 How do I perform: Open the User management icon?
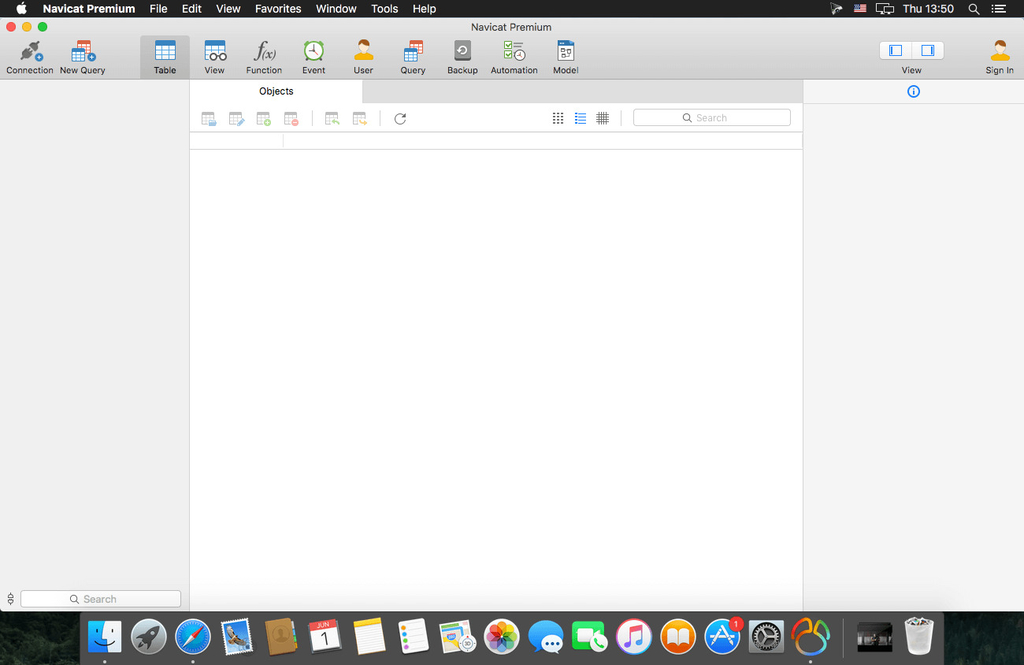coord(363,56)
